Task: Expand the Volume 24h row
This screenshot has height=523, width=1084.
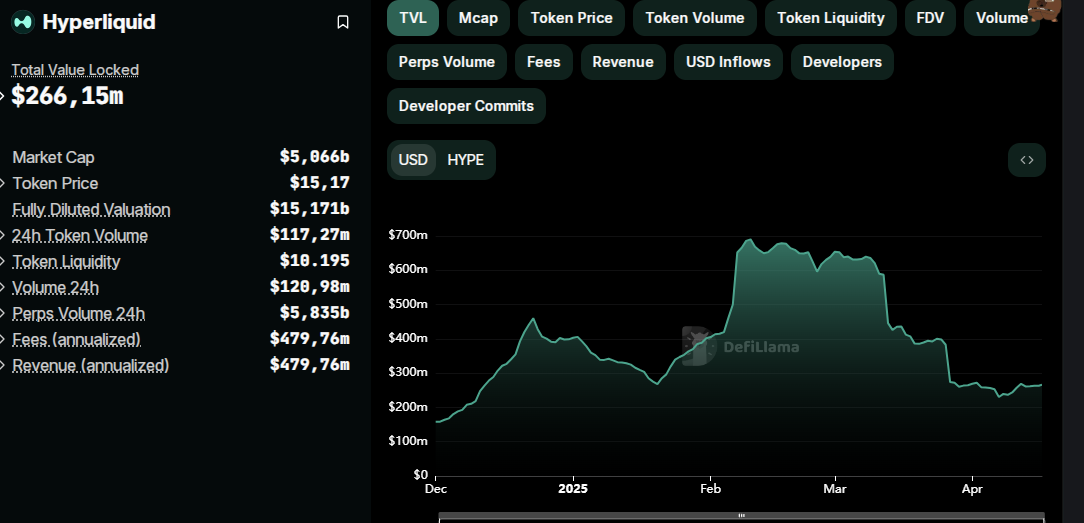Action: (x=3, y=287)
